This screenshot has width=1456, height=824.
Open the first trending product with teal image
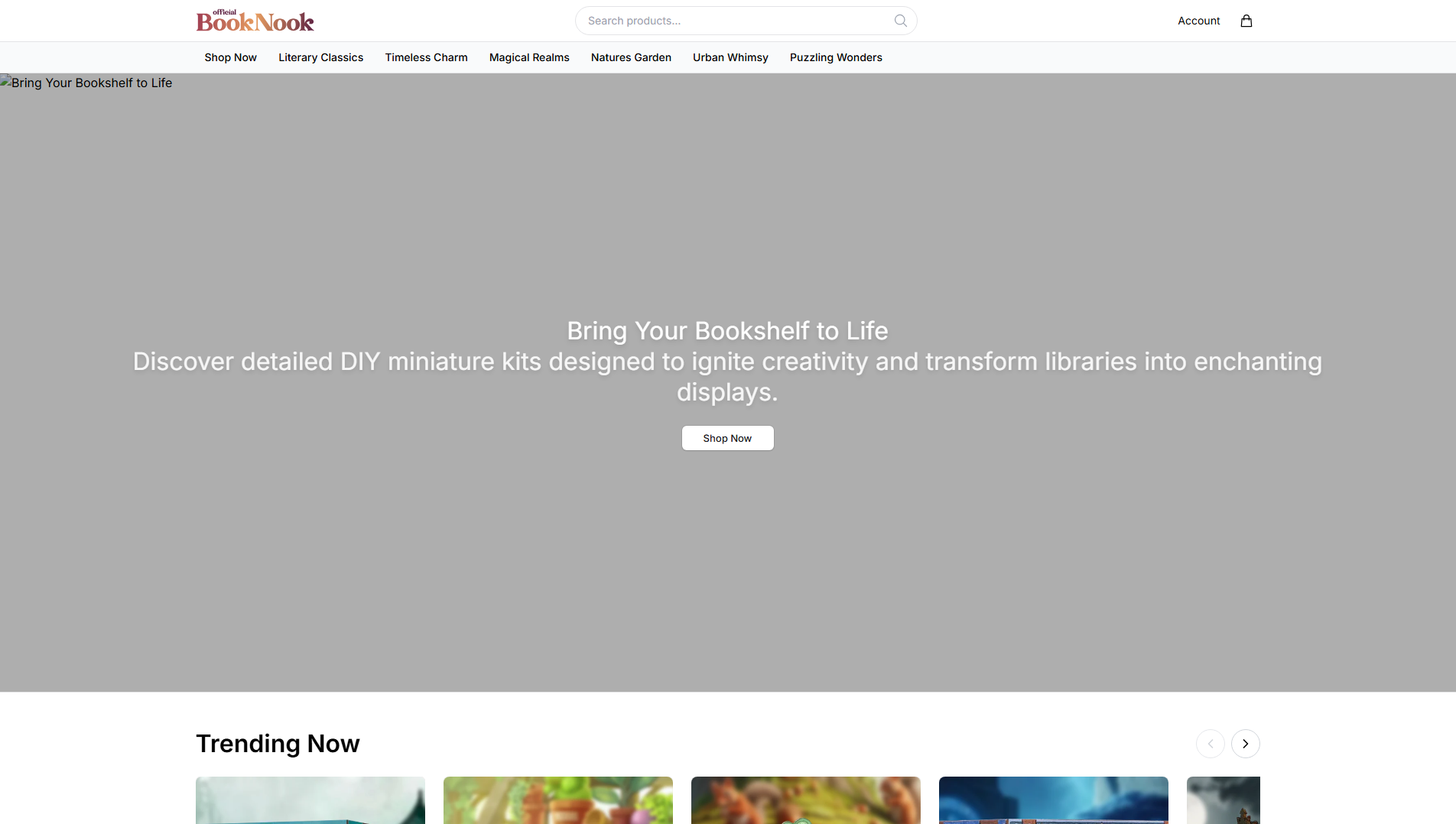pyautogui.click(x=310, y=800)
